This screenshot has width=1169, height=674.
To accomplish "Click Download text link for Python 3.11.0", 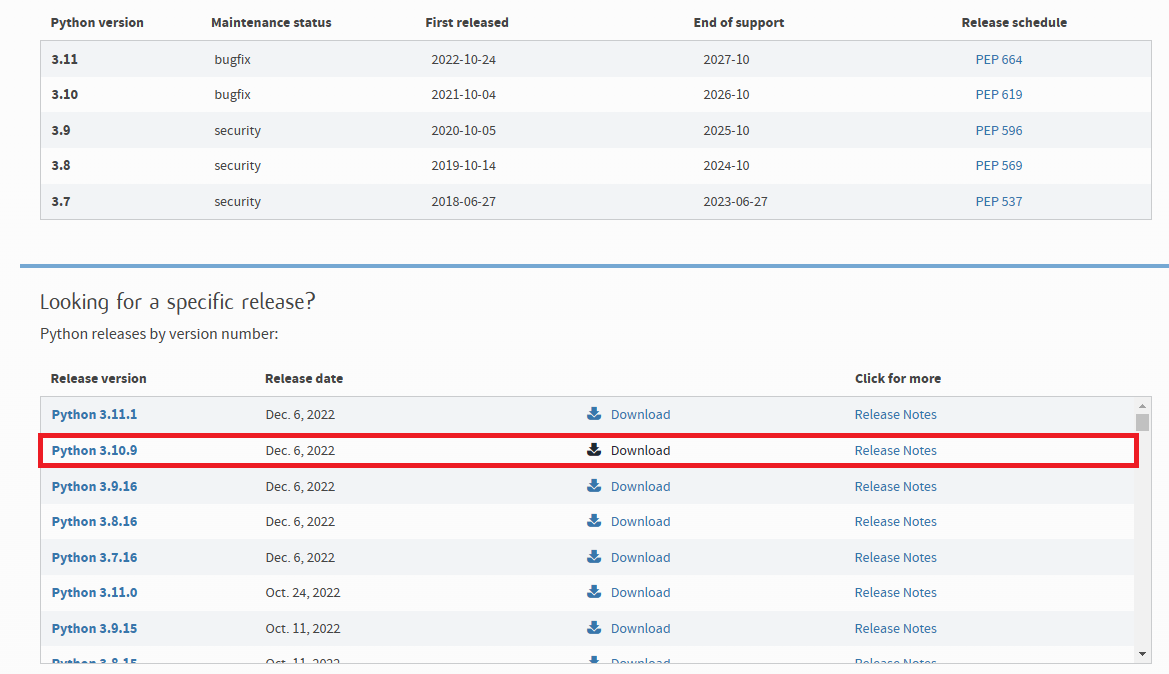I will 640,592.
